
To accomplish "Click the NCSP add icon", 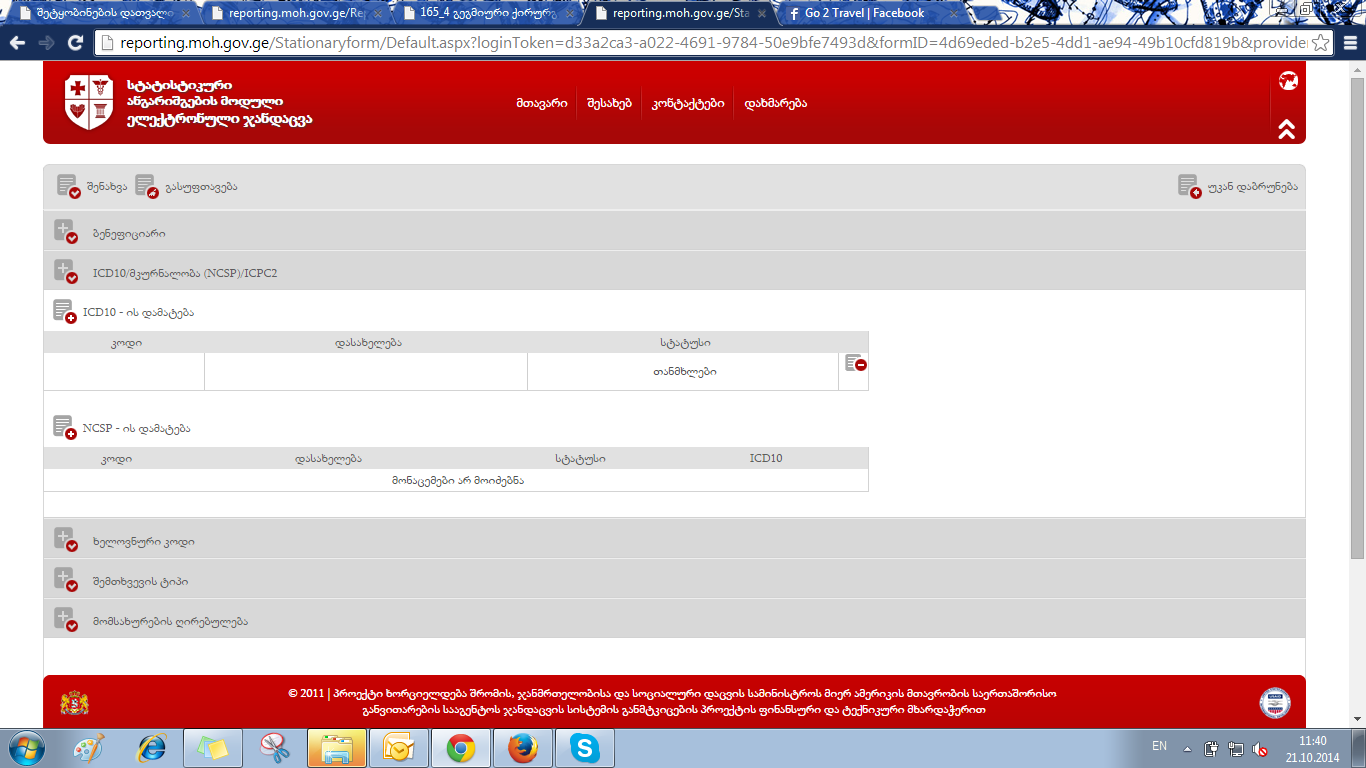I will click(64, 428).
